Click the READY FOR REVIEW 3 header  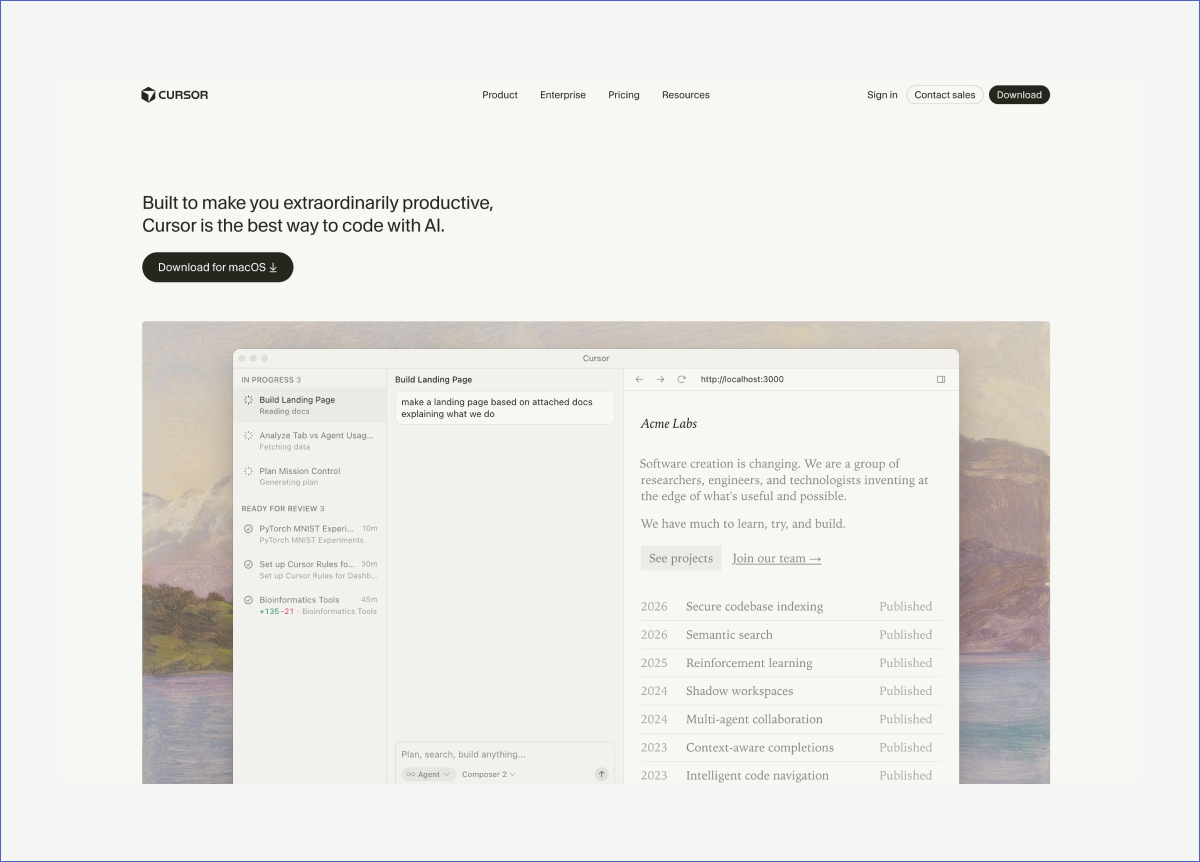283,508
